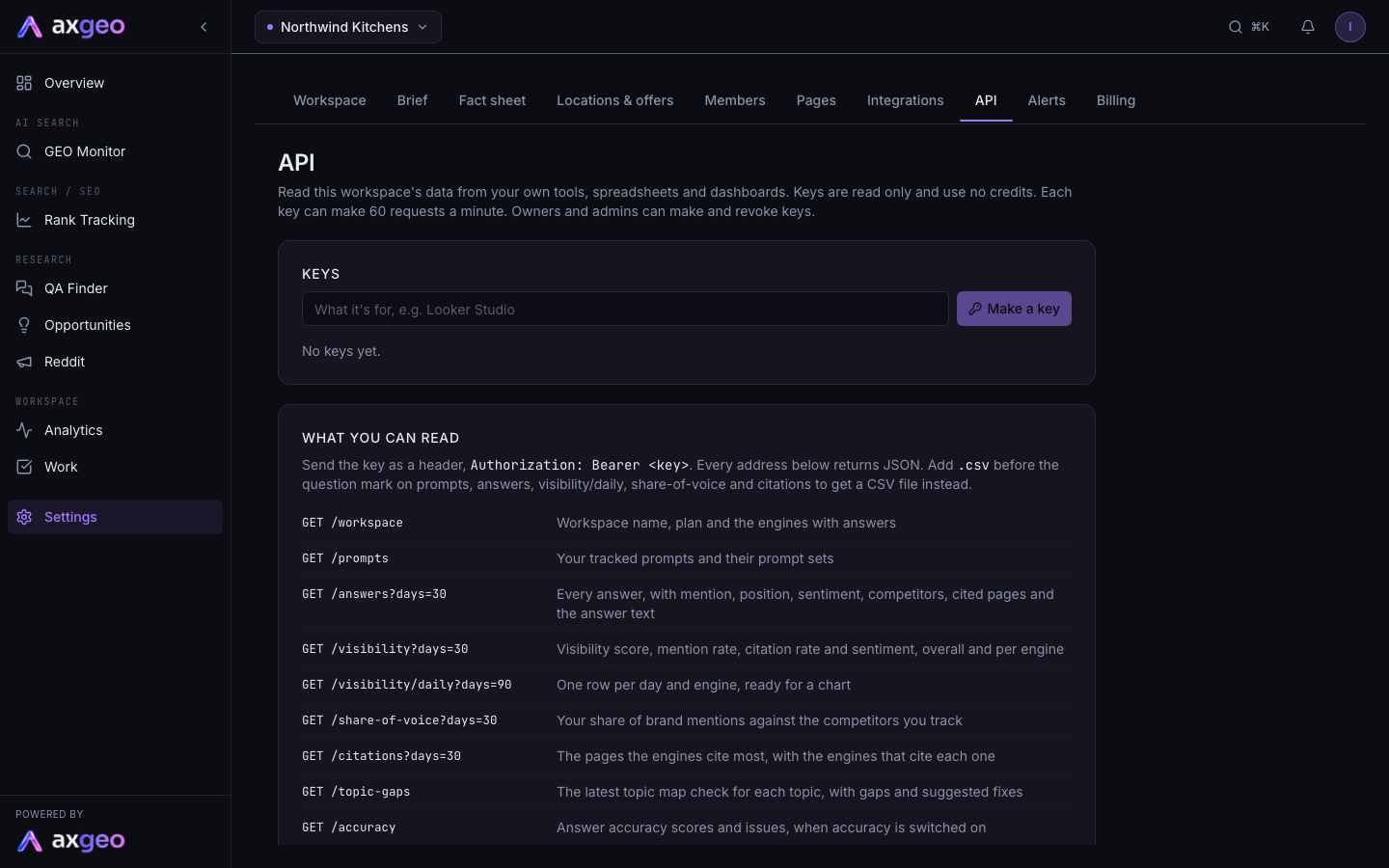
Task: Click the GET /answers?days=30 endpoint
Action: coord(374,594)
